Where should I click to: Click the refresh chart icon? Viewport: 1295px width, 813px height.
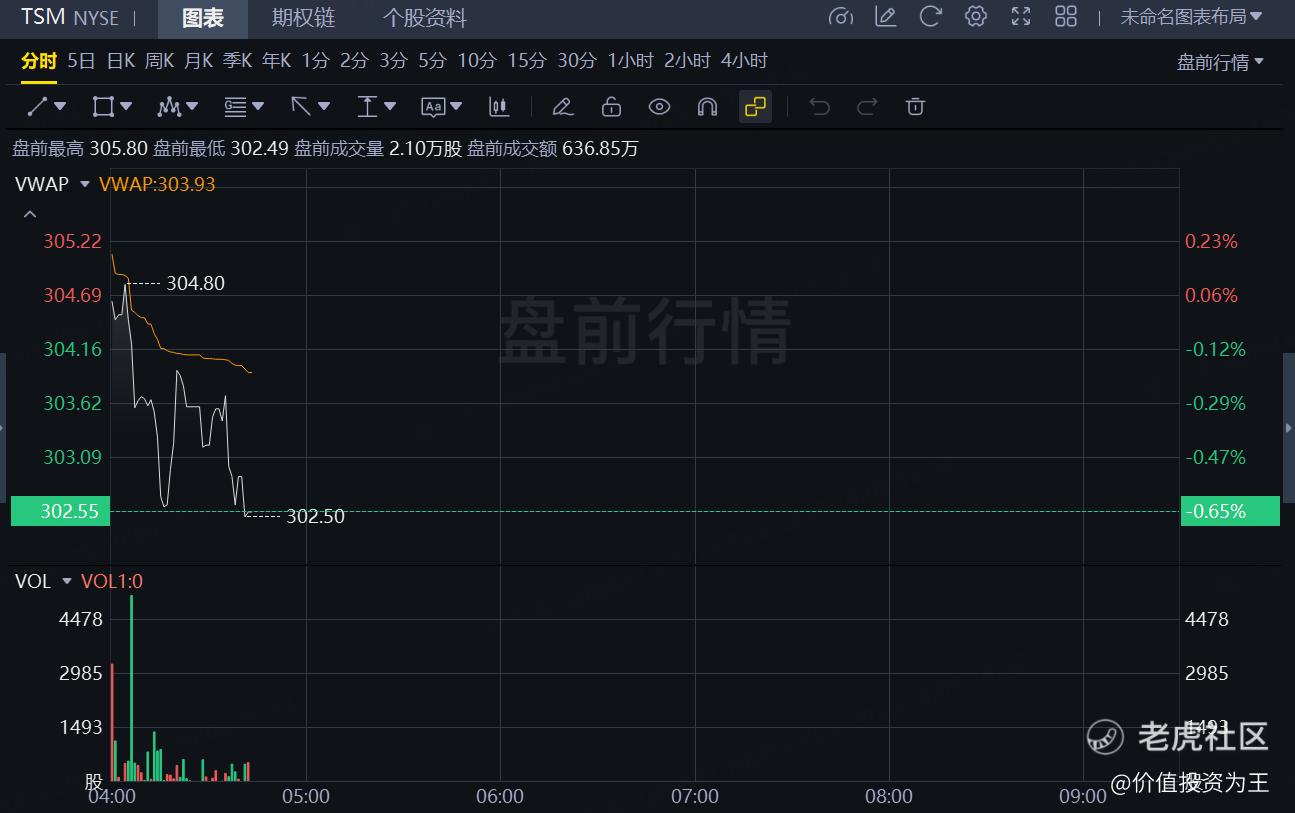930,16
